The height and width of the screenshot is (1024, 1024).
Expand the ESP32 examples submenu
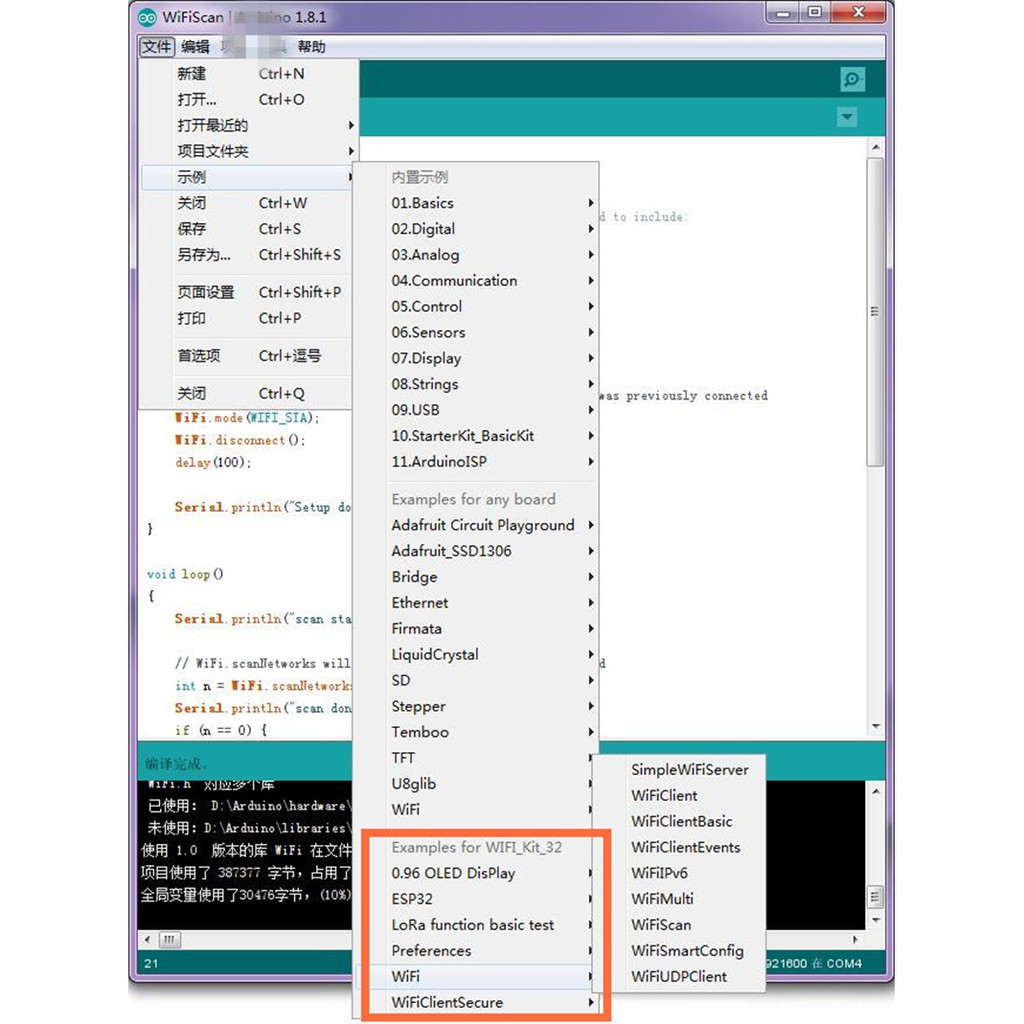point(417,898)
